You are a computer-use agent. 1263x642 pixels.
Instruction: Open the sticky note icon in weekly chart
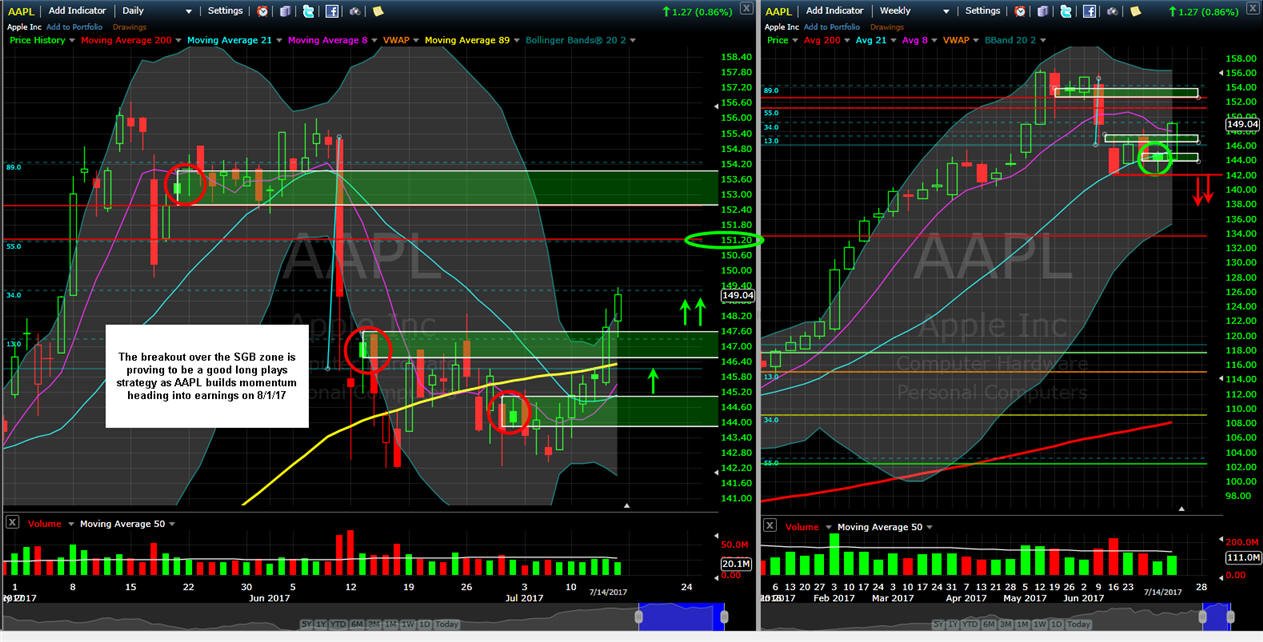(1135, 11)
